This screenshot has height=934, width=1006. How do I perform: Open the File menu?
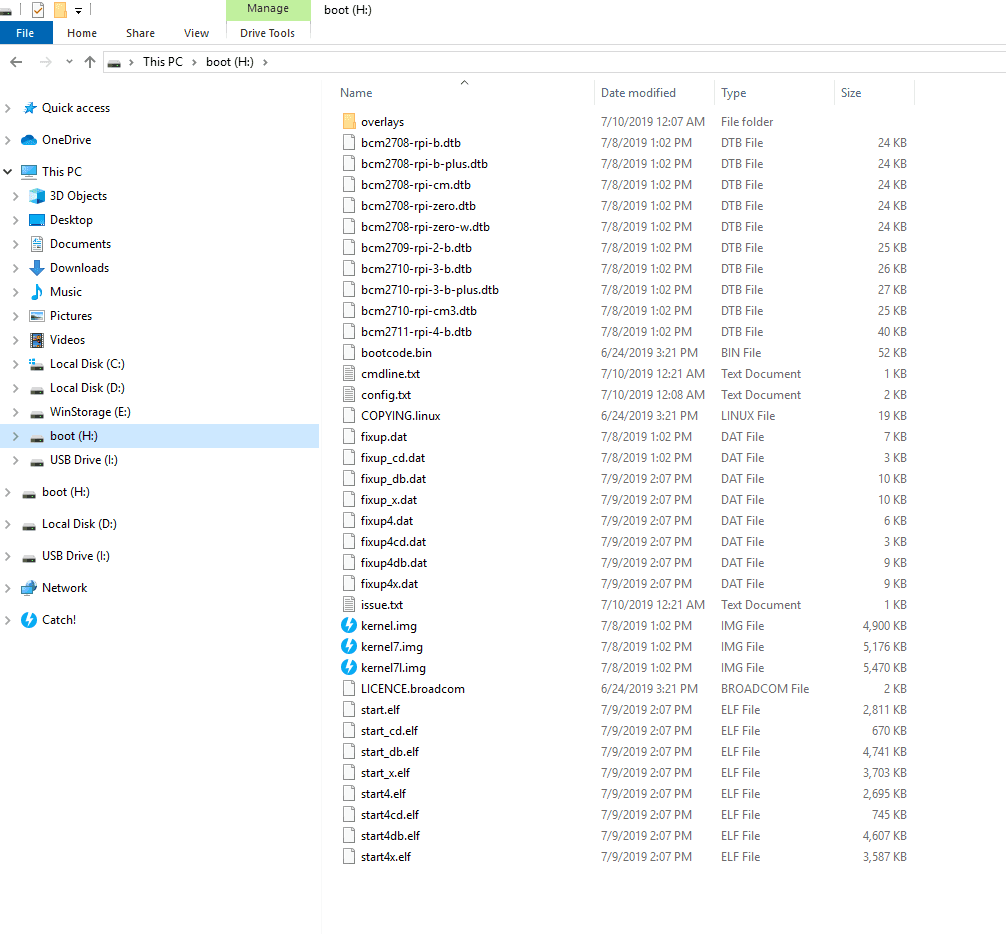[26, 33]
